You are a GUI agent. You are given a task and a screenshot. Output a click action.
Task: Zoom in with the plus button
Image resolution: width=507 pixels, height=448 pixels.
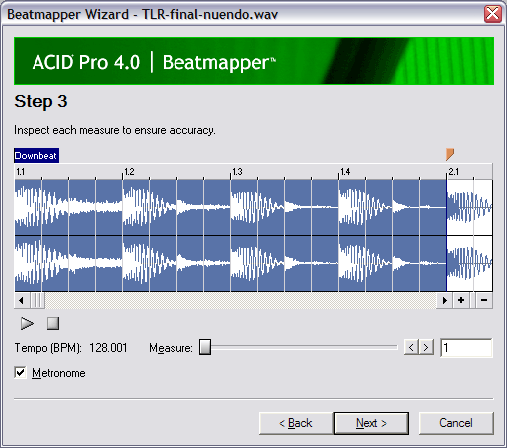[x=461, y=300]
